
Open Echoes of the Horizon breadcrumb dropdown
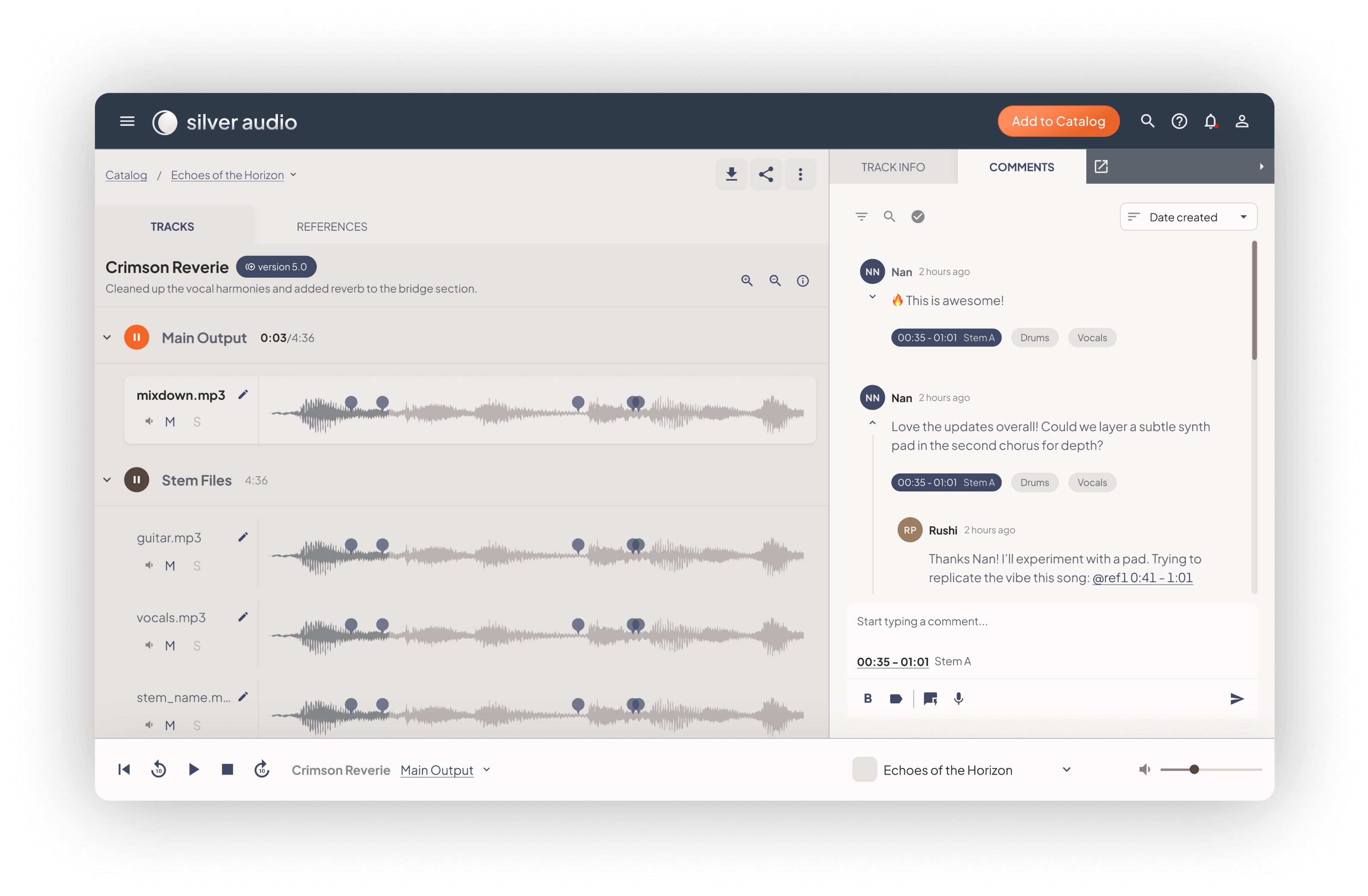click(293, 175)
